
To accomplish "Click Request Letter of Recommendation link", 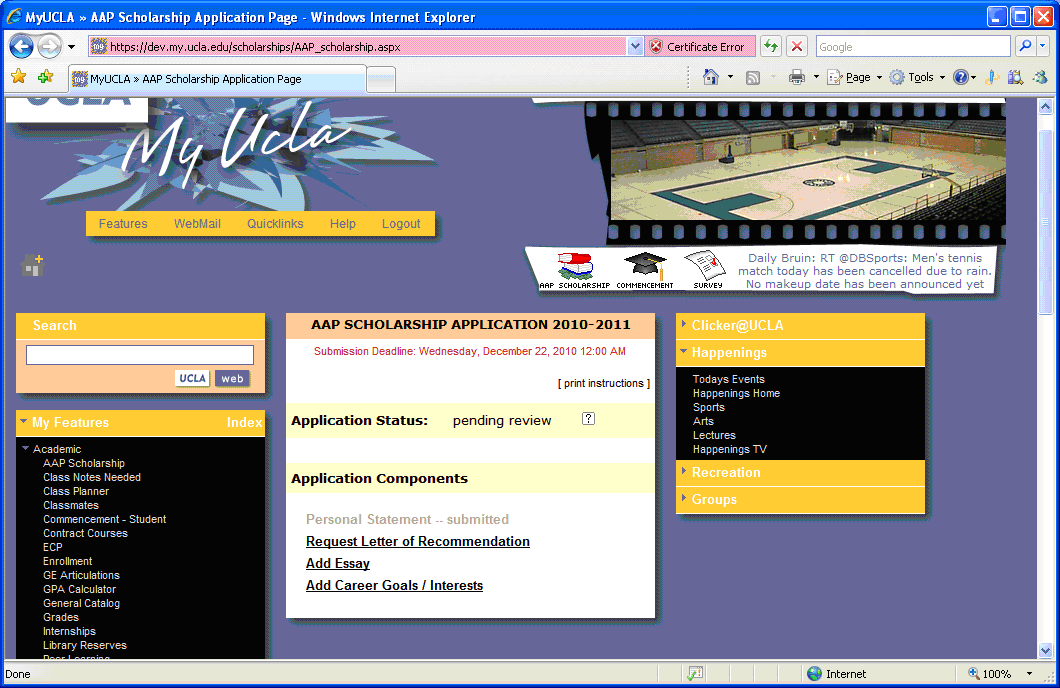I will tap(417, 541).
